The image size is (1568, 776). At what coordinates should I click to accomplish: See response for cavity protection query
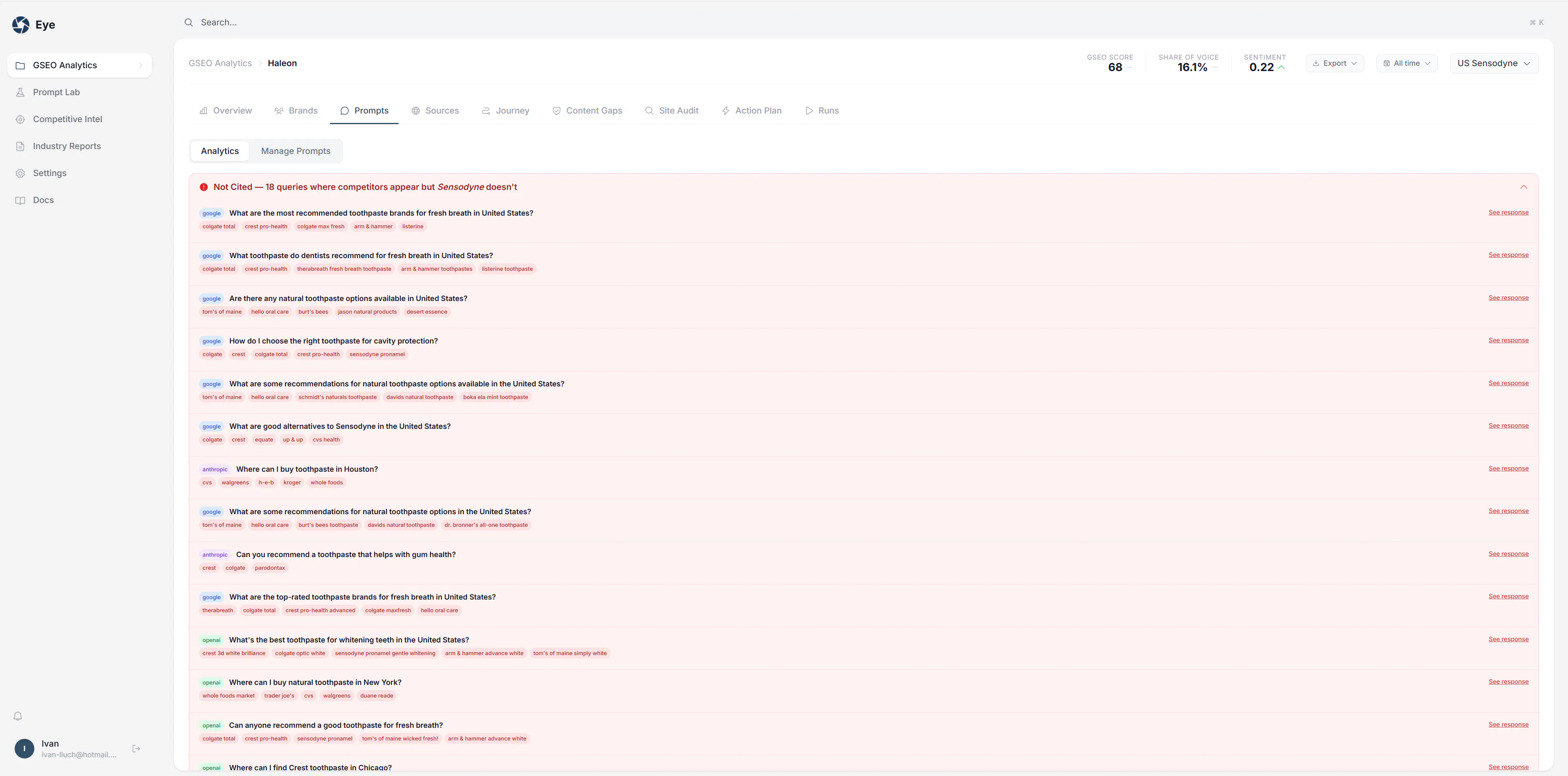click(x=1508, y=340)
